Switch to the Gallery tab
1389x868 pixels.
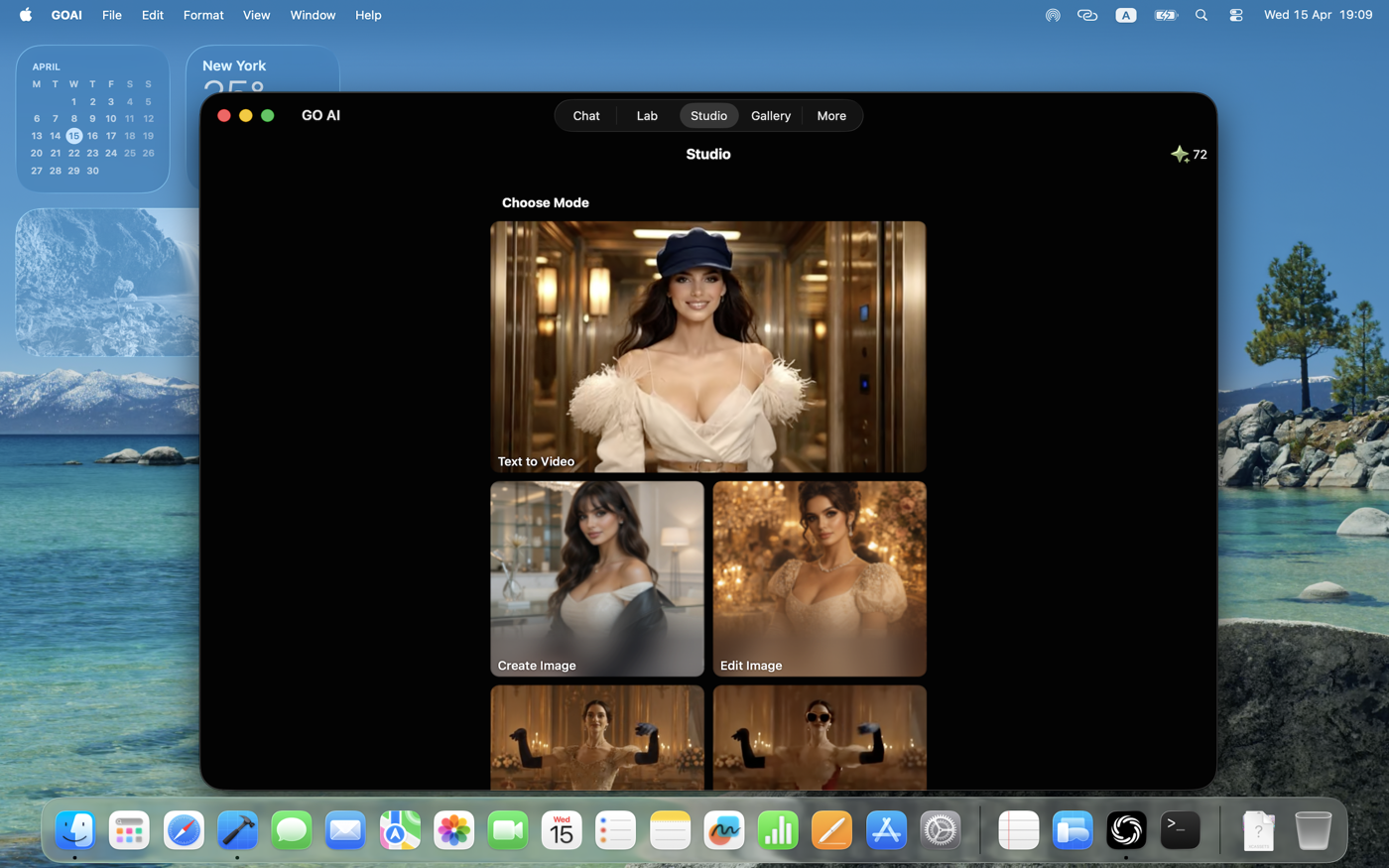pos(771,115)
